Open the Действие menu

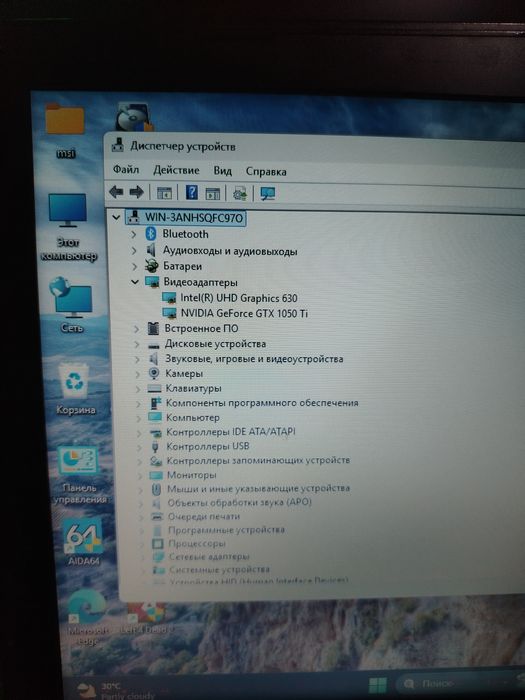click(x=176, y=170)
